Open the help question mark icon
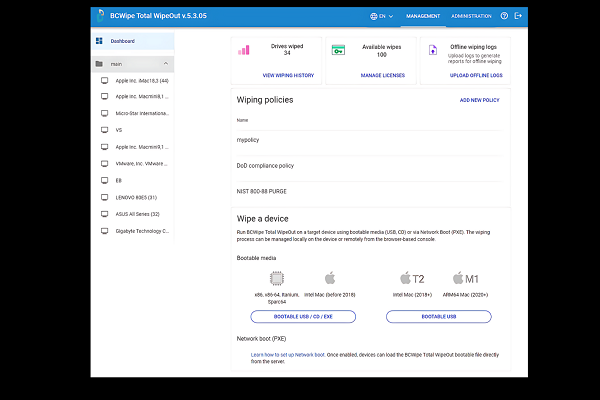 click(x=503, y=16)
